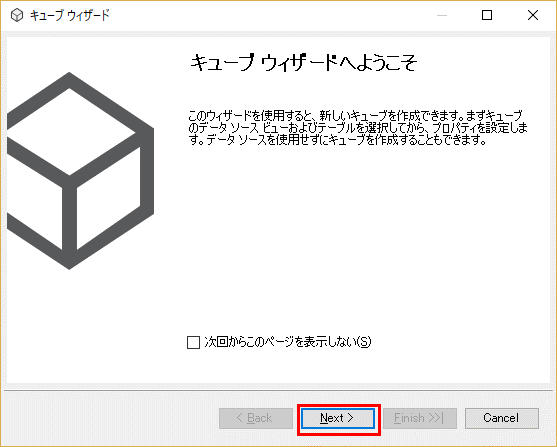Click the cube icon in the title bar
557x447 pixels.
pos(17,15)
